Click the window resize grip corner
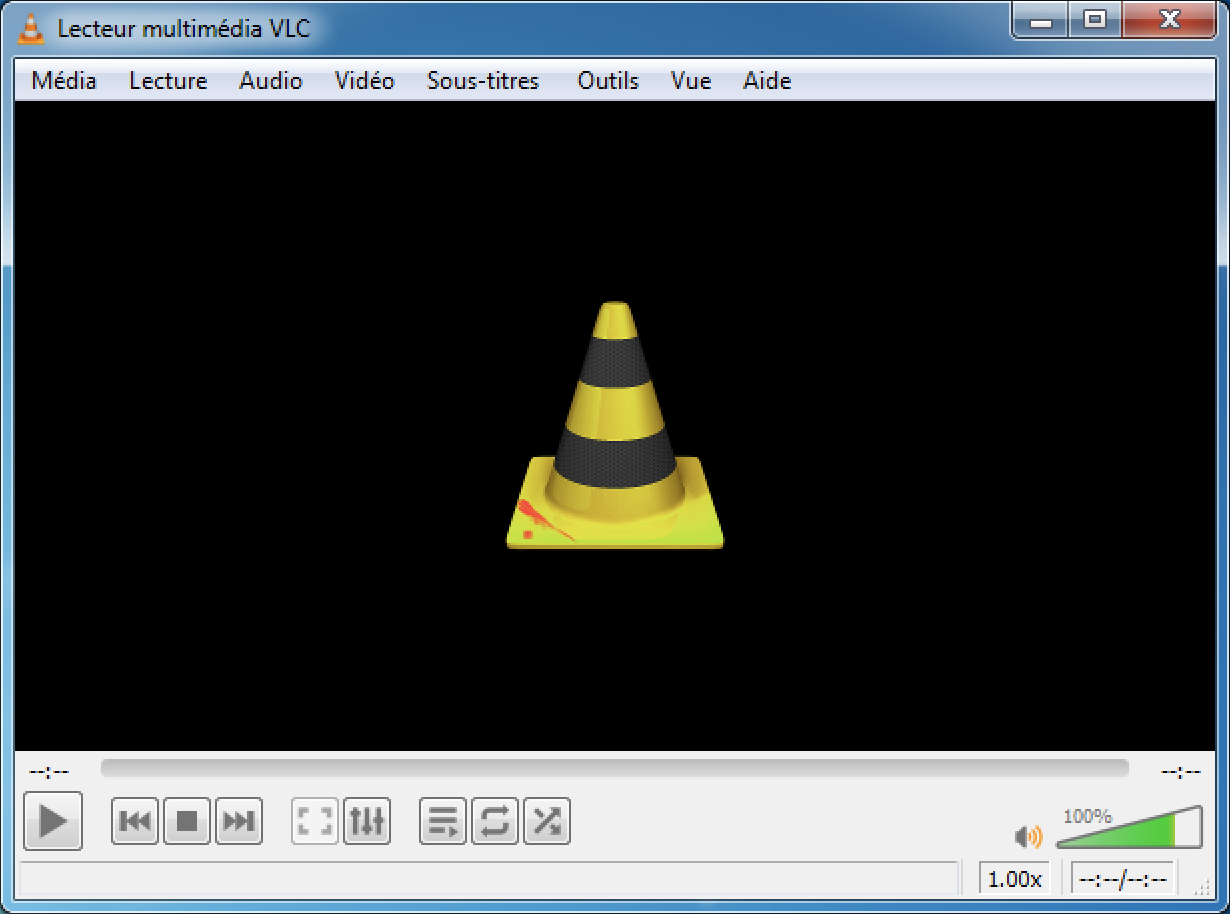The image size is (1230, 914). point(1202,886)
